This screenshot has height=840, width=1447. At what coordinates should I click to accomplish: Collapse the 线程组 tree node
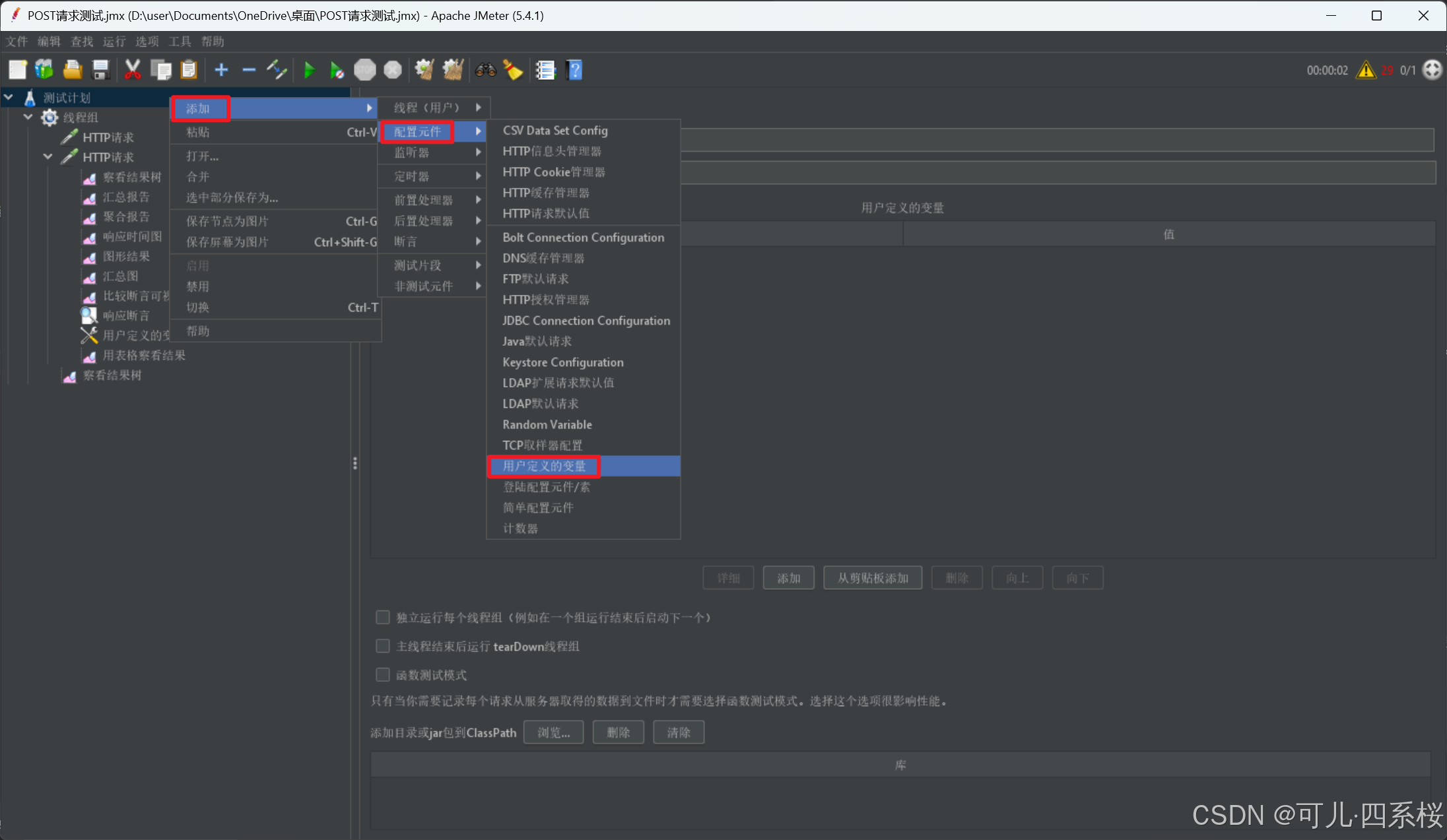pyautogui.click(x=28, y=117)
